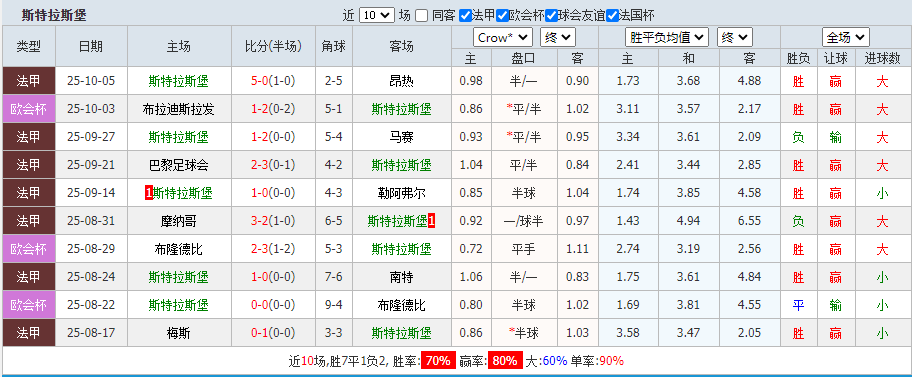912x377 pixels.
Task: Click the 大 60% statistic
Action: (x=546, y=361)
